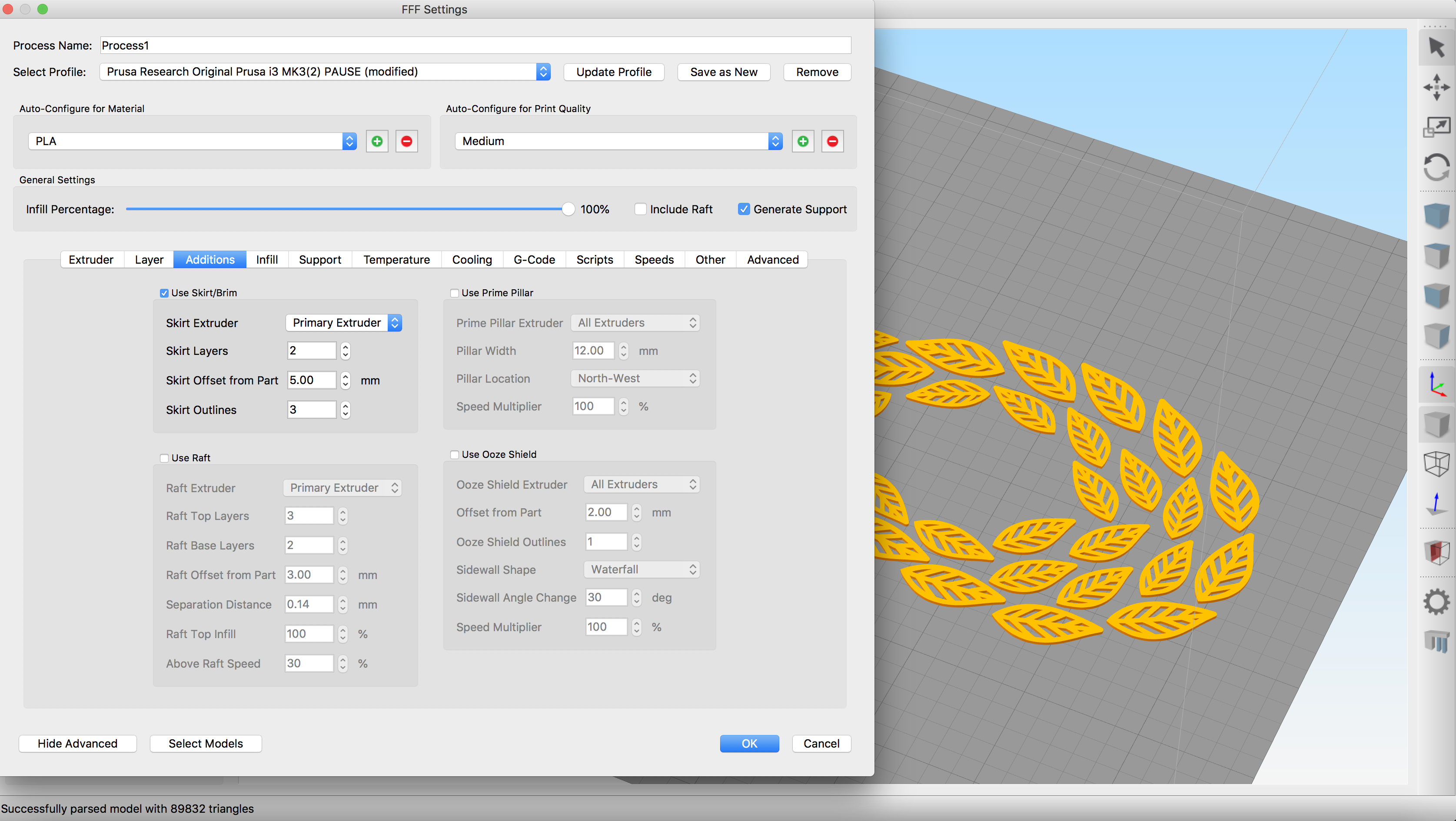This screenshot has height=821, width=1456.
Task: Change Pillar Location from North-West
Action: (635, 378)
